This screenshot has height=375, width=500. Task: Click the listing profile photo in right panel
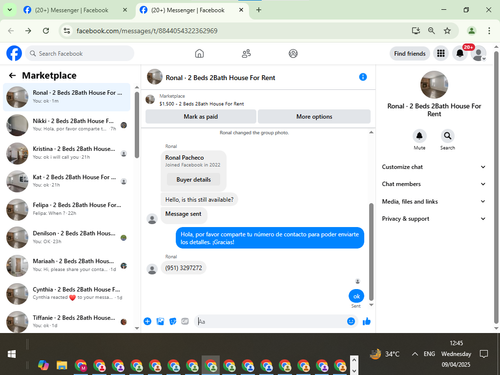[434, 85]
